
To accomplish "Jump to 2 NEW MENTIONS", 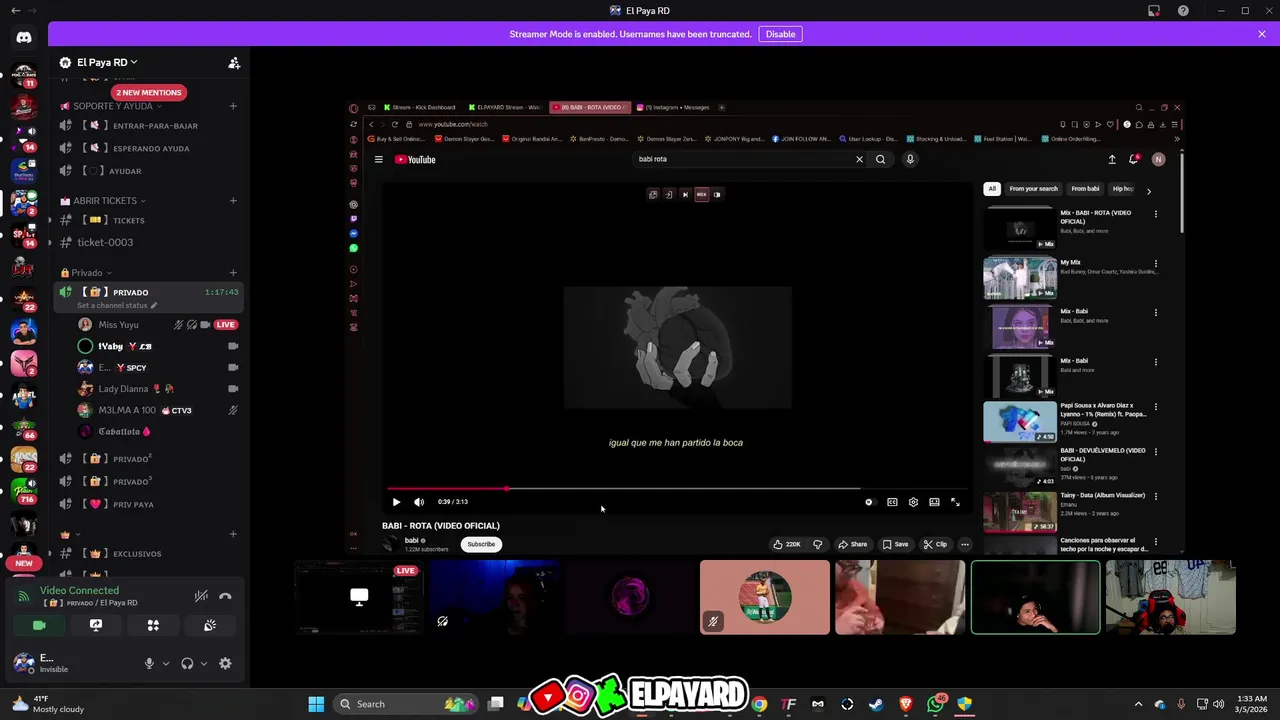I will pos(148,92).
